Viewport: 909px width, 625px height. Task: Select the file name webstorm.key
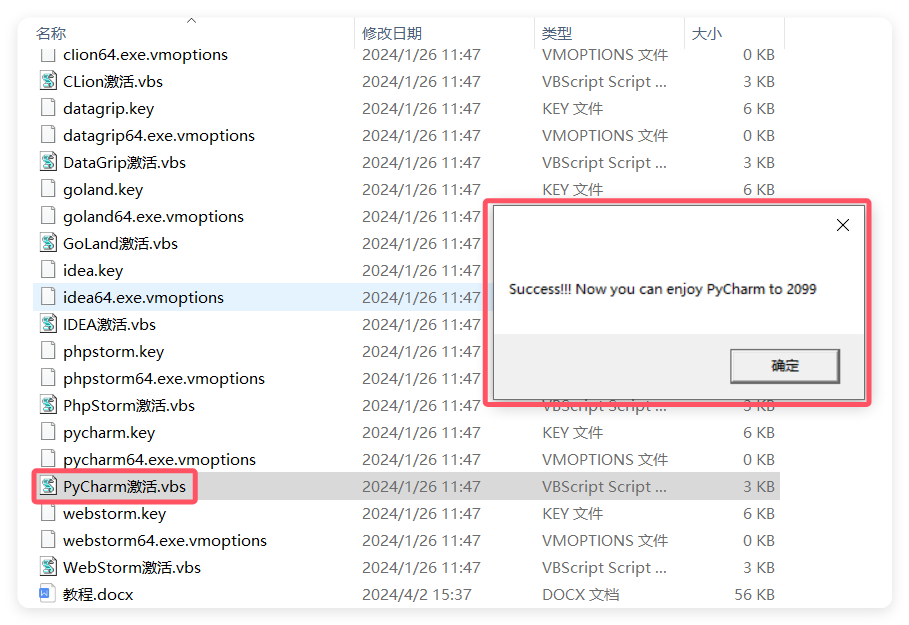[x=115, y=514]
